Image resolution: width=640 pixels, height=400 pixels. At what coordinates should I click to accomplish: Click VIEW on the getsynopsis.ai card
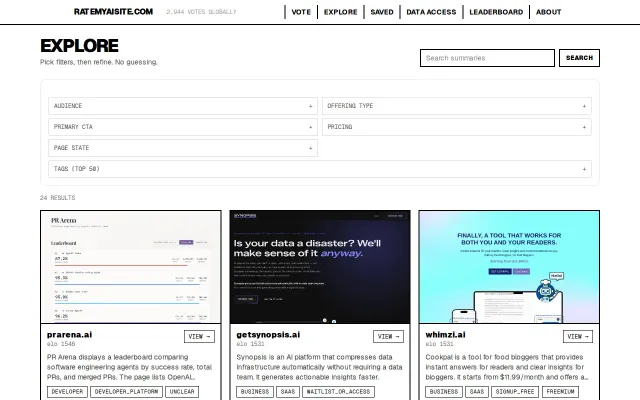[x=388, y=336]
